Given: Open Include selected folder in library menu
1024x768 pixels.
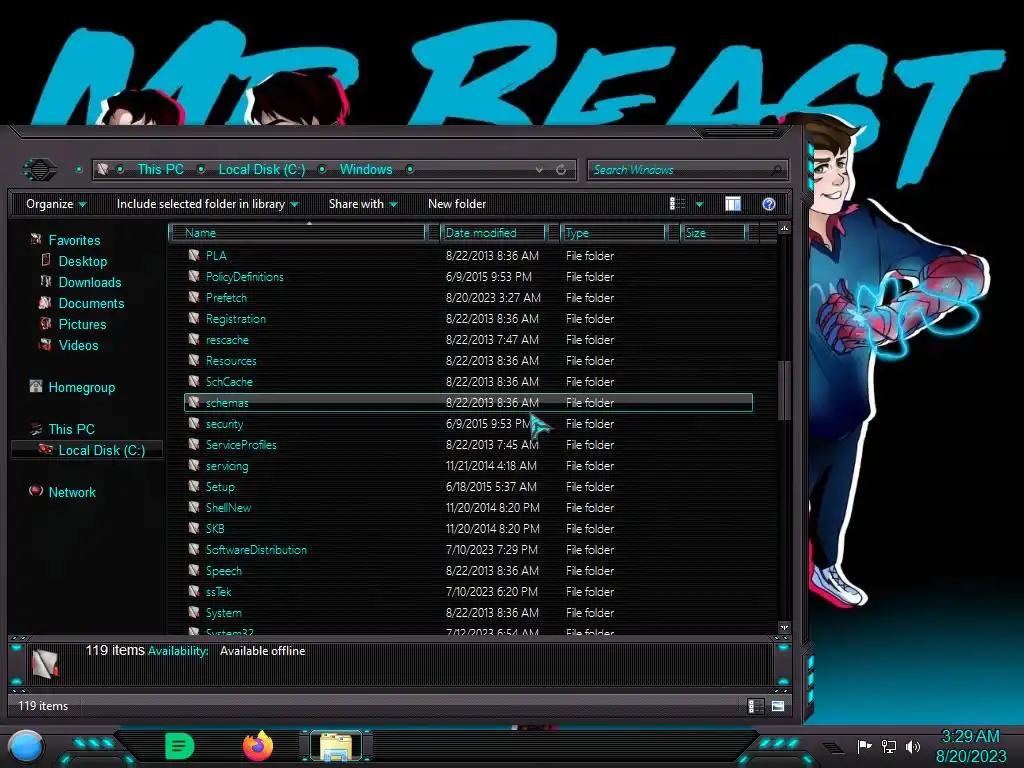Looking at the screenshot, I should point(208,204).
